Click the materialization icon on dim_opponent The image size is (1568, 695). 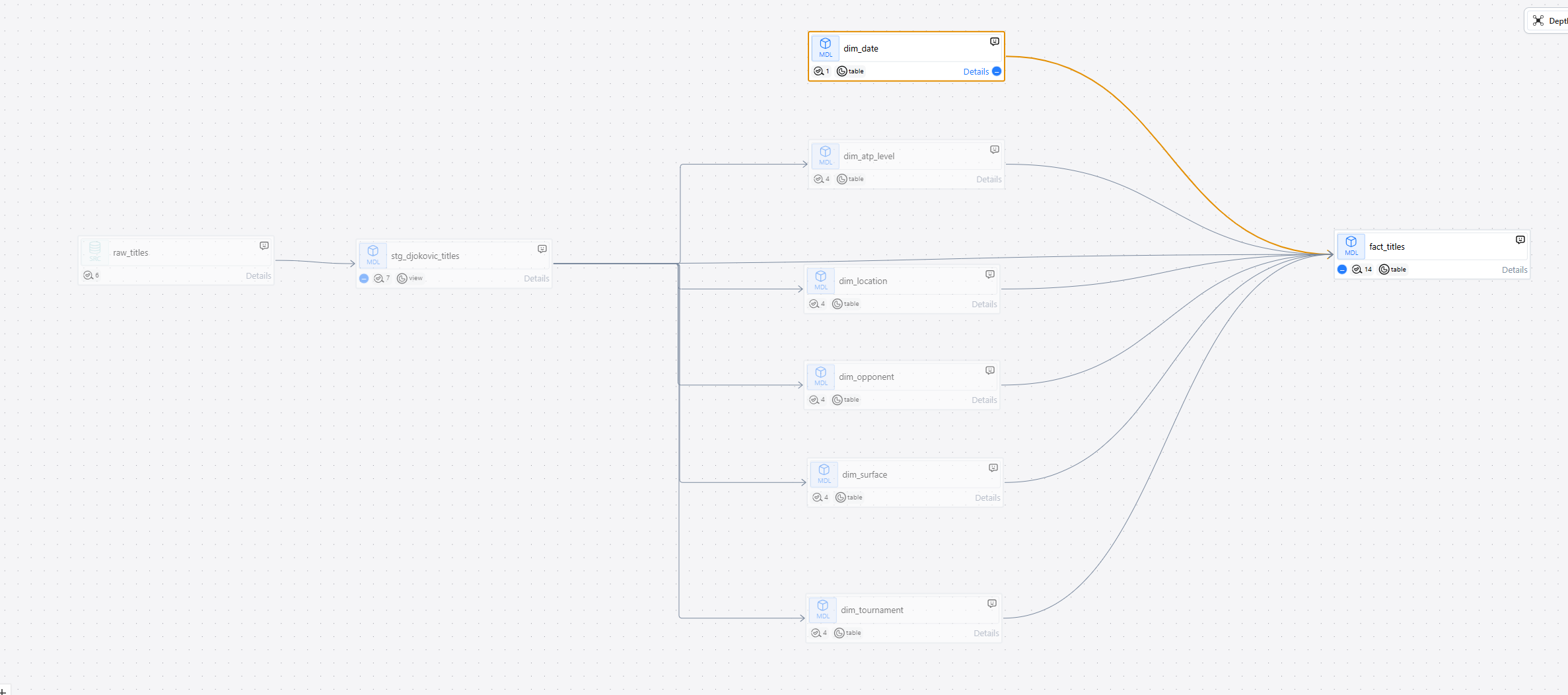(837, 400)
